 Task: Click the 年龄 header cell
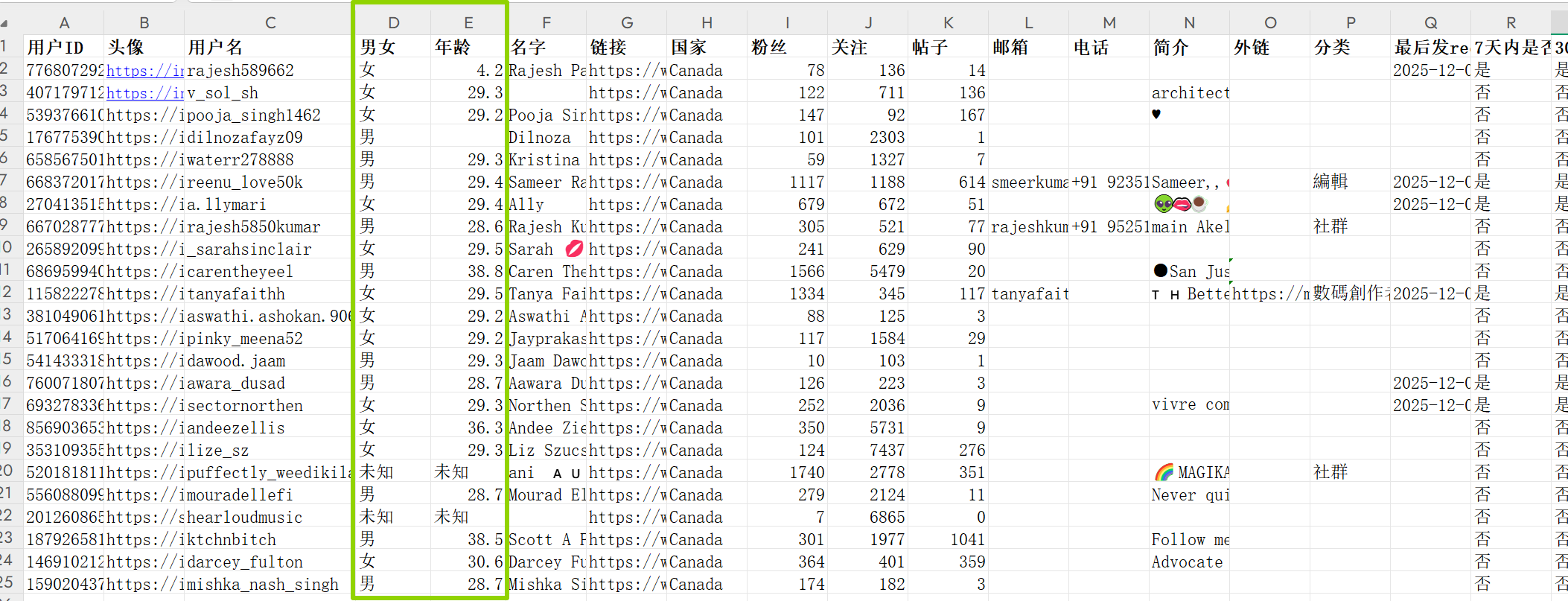(468, 48)
